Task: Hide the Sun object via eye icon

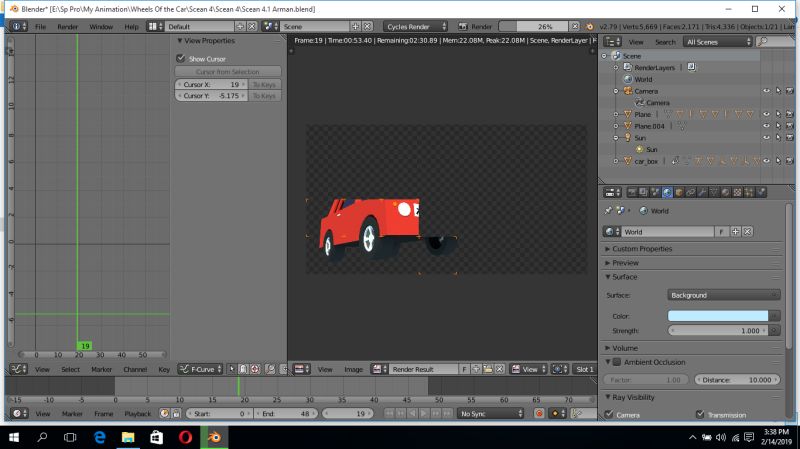Action: coord(767,138)
